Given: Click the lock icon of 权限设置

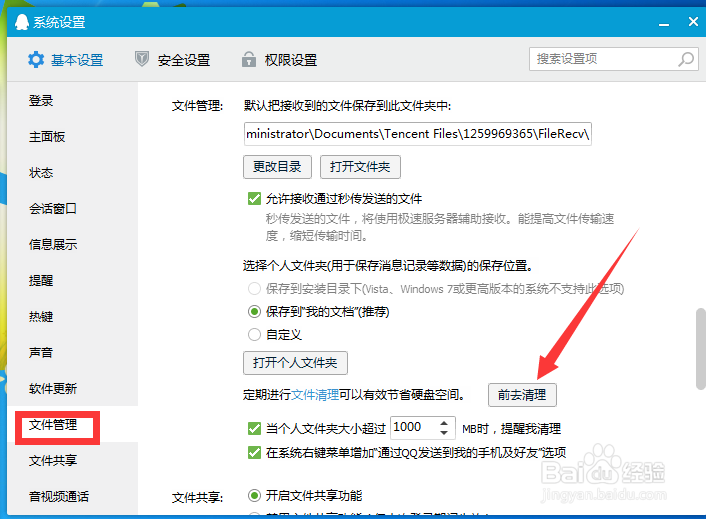Looking at the screenshot, I should [249, 59].
